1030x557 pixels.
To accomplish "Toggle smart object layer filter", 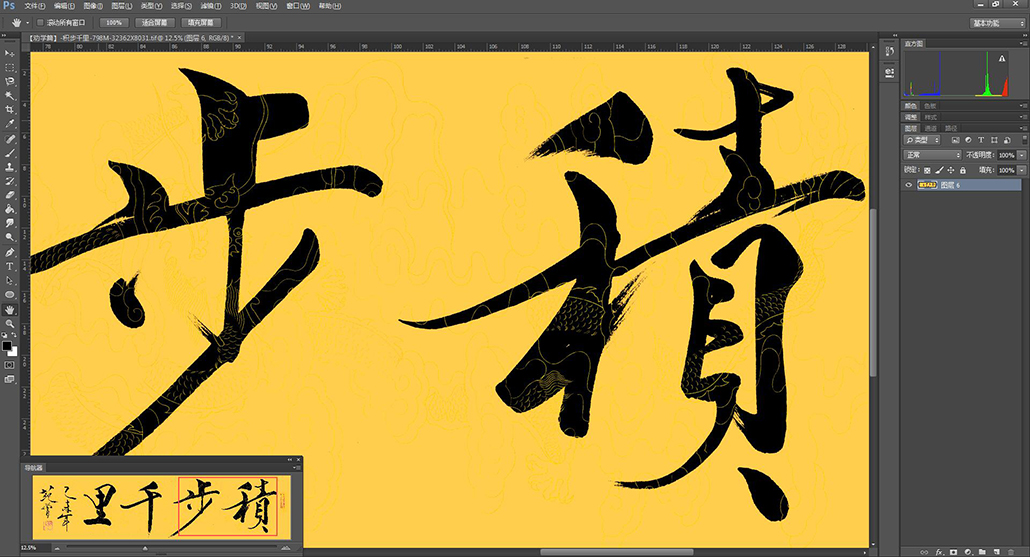I will 1007,141.
